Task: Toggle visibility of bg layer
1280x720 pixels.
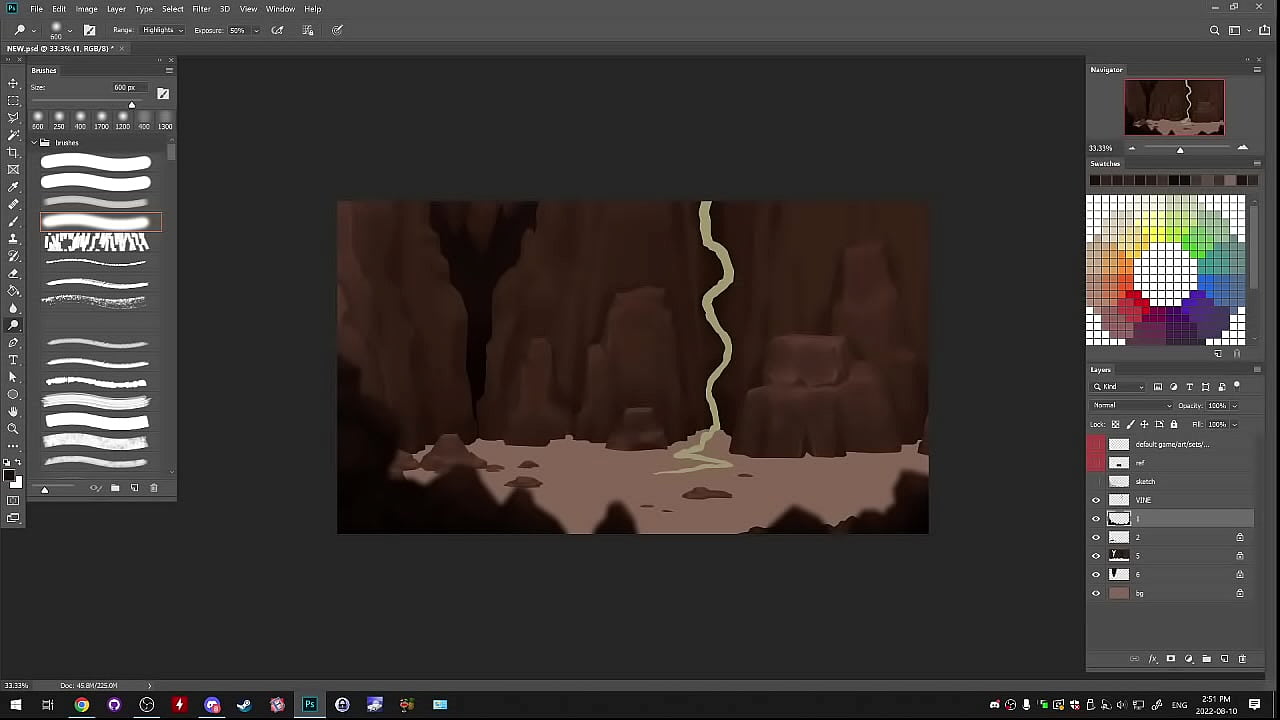Action: [1096, 593]
